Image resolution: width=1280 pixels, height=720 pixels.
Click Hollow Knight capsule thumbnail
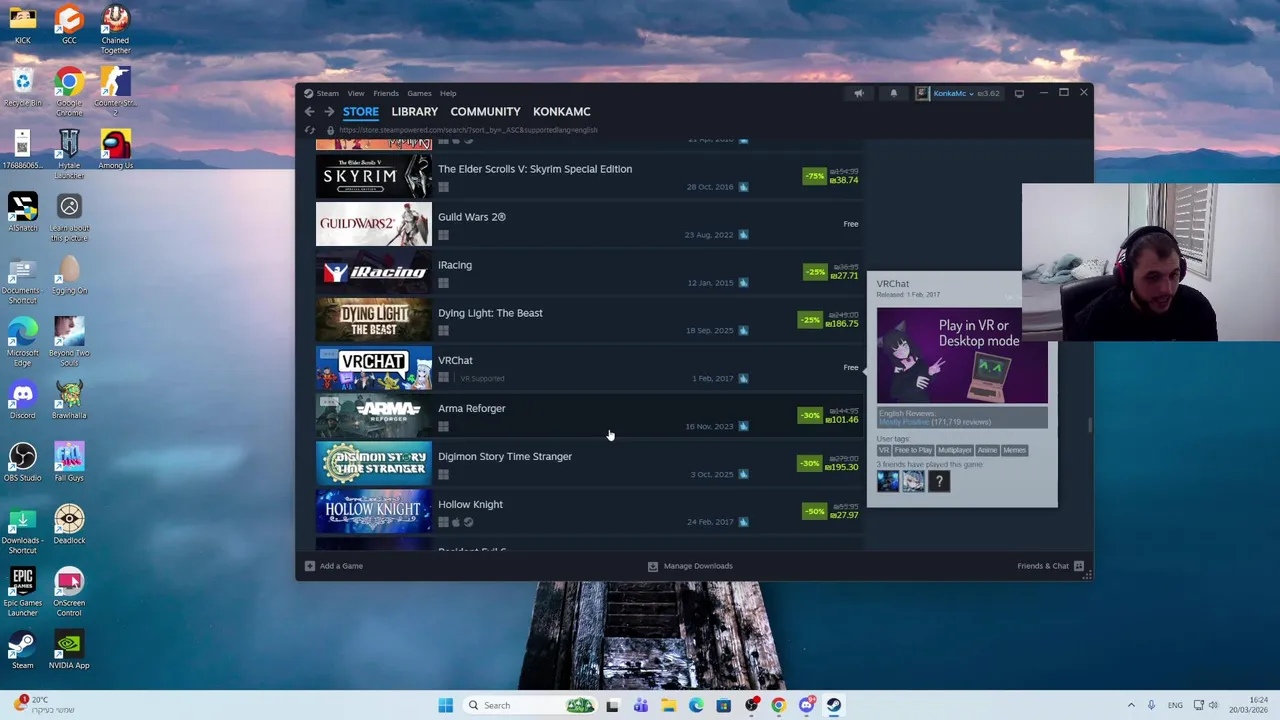coord(374,513)
